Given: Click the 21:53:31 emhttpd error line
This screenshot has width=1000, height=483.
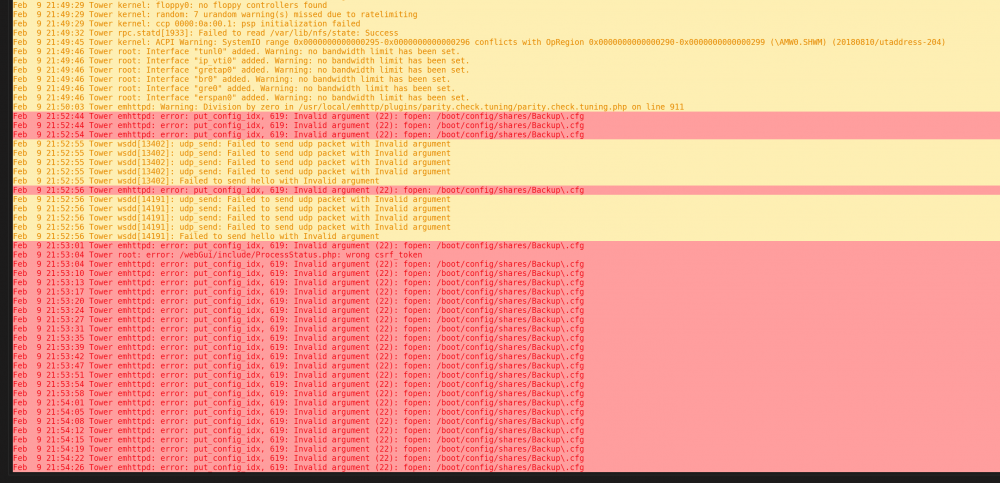Looking at the screenshot, I should click(298, 329).
